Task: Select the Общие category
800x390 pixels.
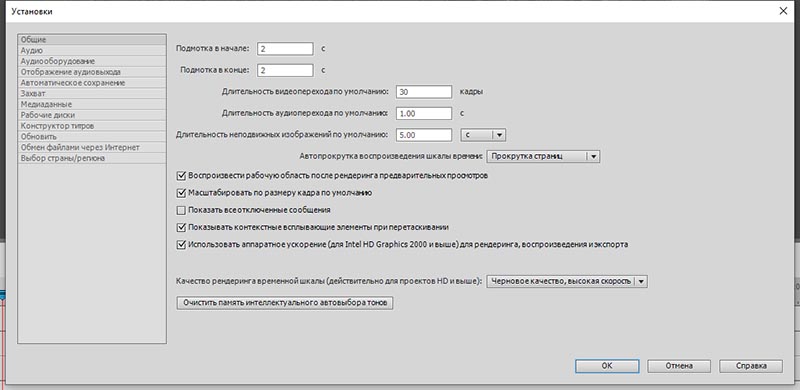Action: [92, 40]
